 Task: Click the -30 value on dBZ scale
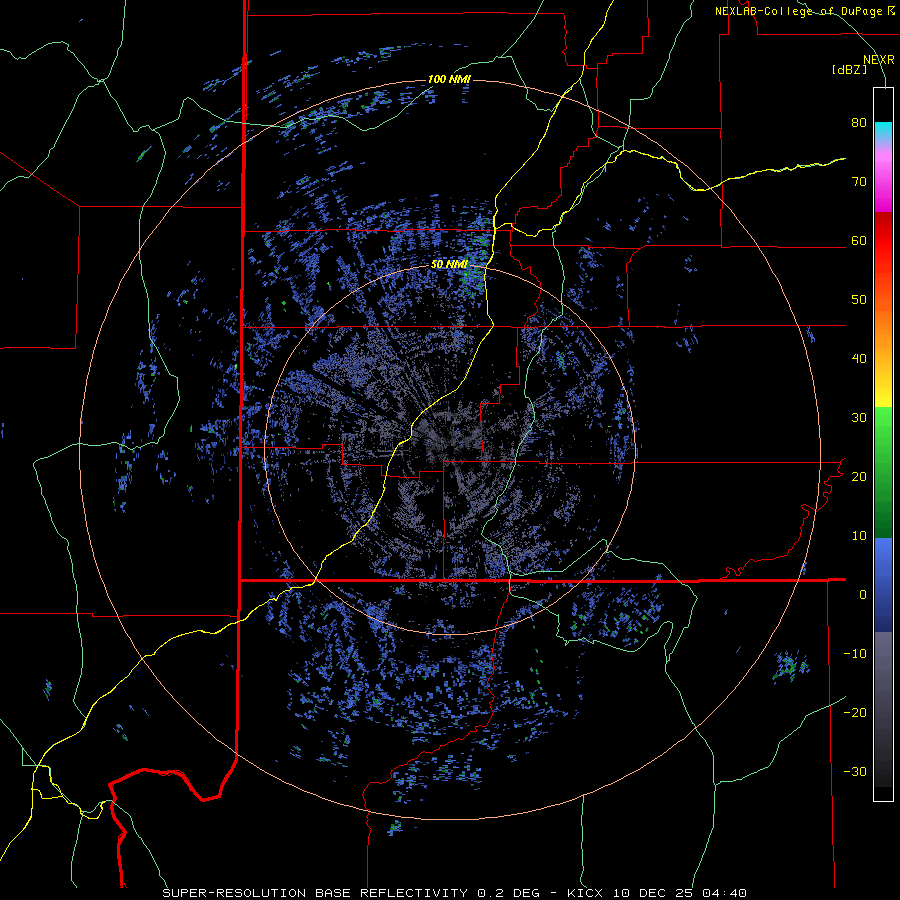[x=855, y=771]
